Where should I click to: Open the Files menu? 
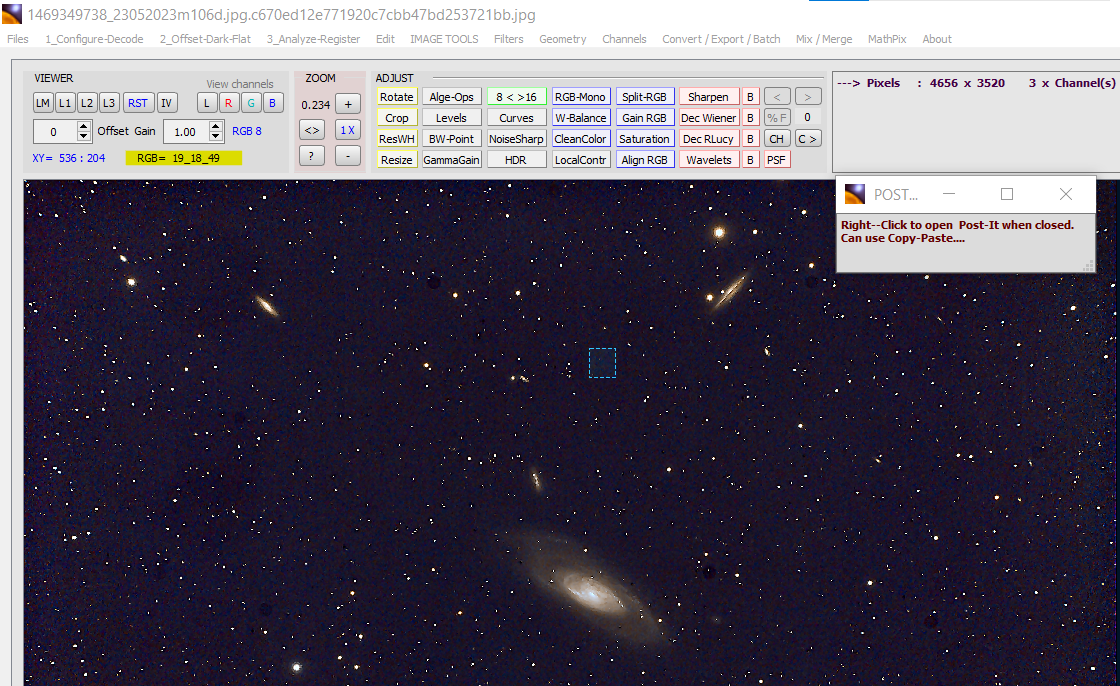point(18,39)
